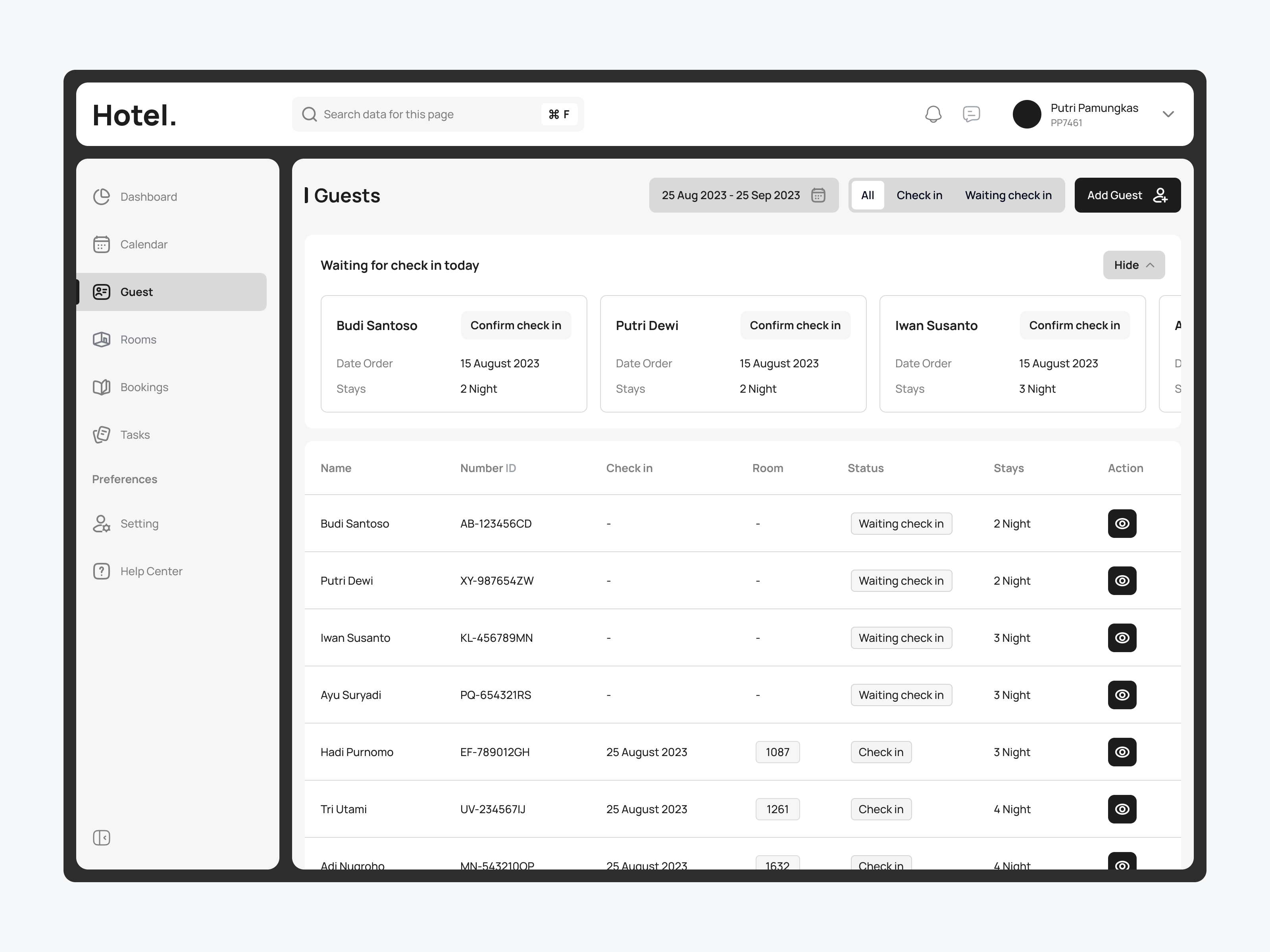
Task: Click Add Guest
Action: [1127, 195]
